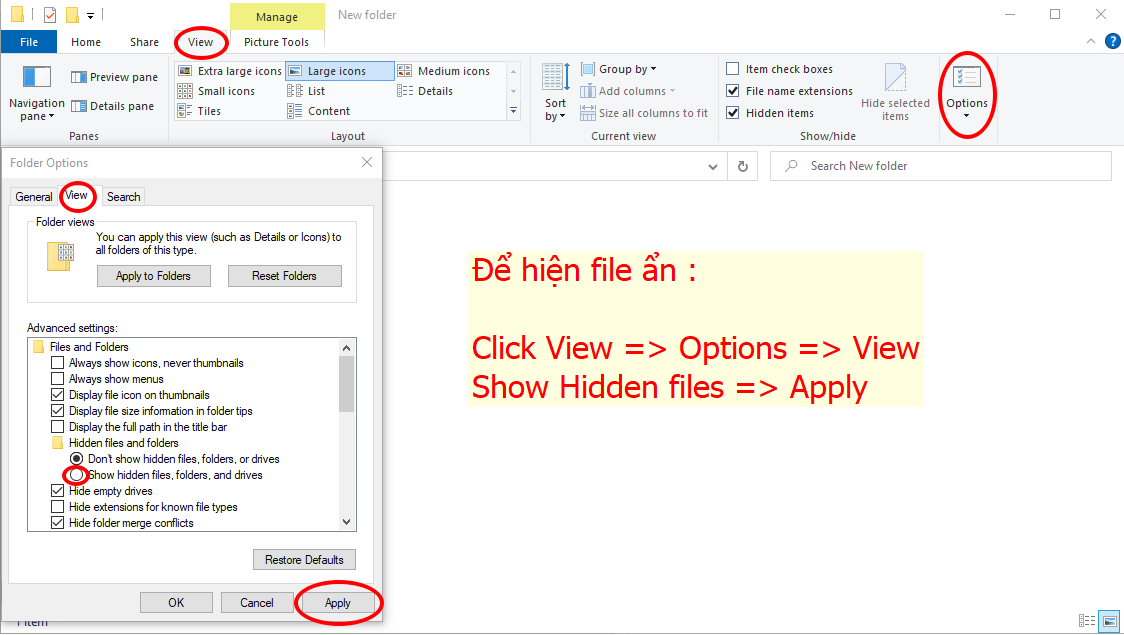
Task: Select the Large icons layout
Action: (340, 71)
